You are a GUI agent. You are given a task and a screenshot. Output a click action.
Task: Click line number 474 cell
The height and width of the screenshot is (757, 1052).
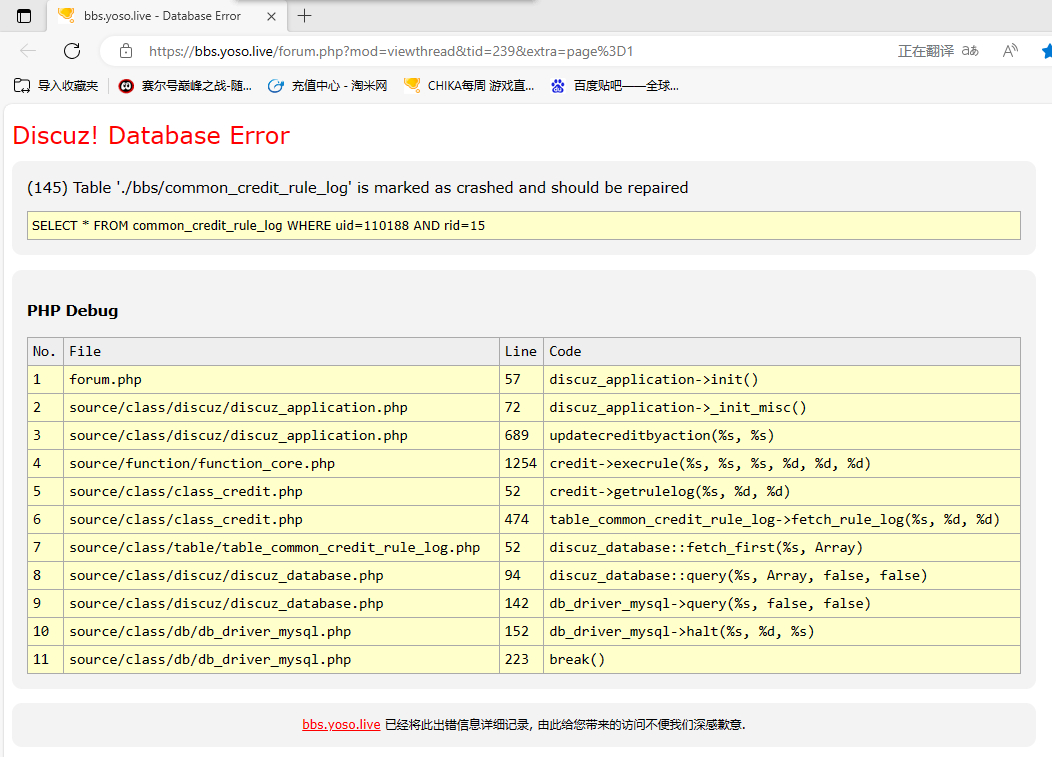(521, 519)
